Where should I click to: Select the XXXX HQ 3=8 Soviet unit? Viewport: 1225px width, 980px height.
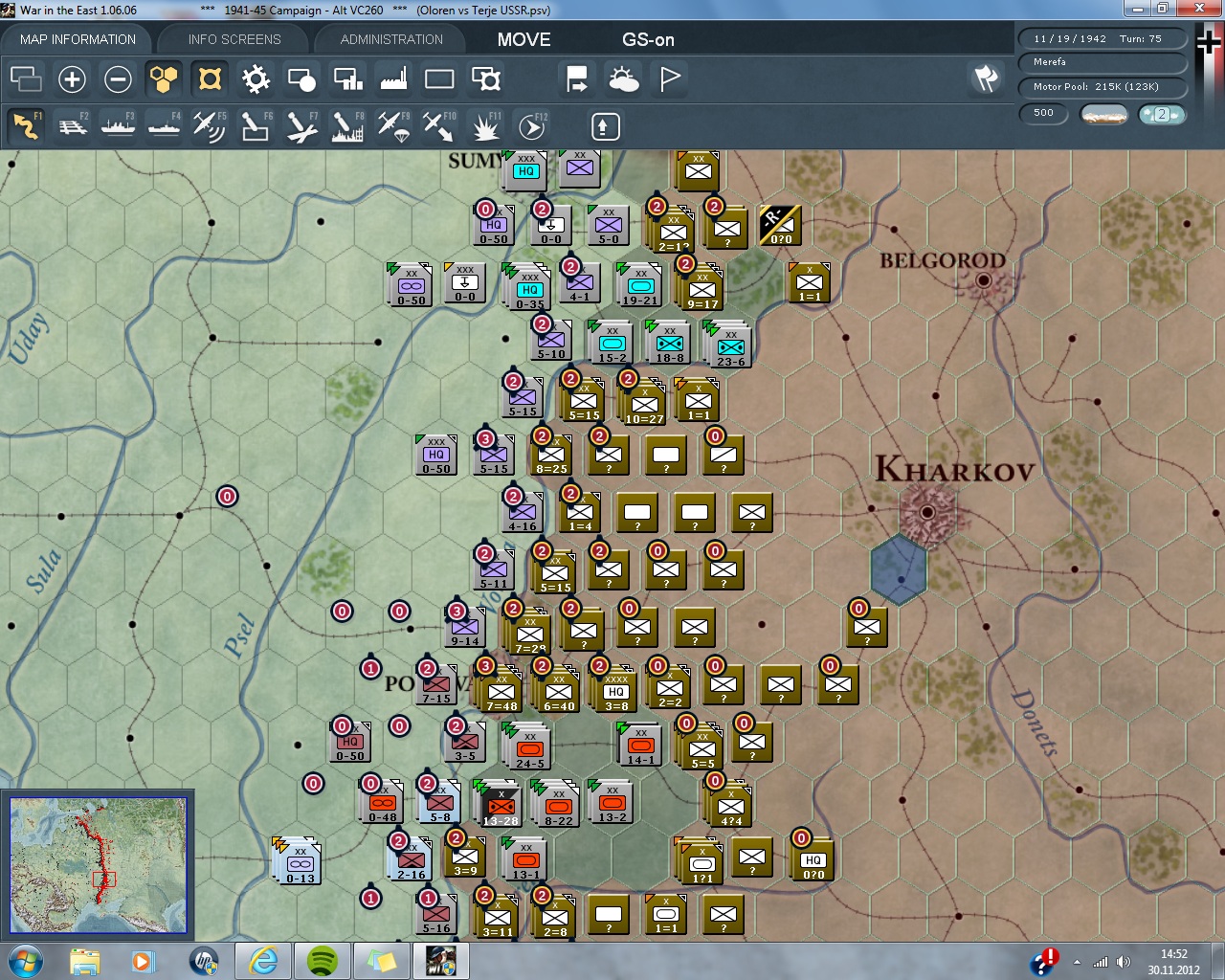coord(616,691)
